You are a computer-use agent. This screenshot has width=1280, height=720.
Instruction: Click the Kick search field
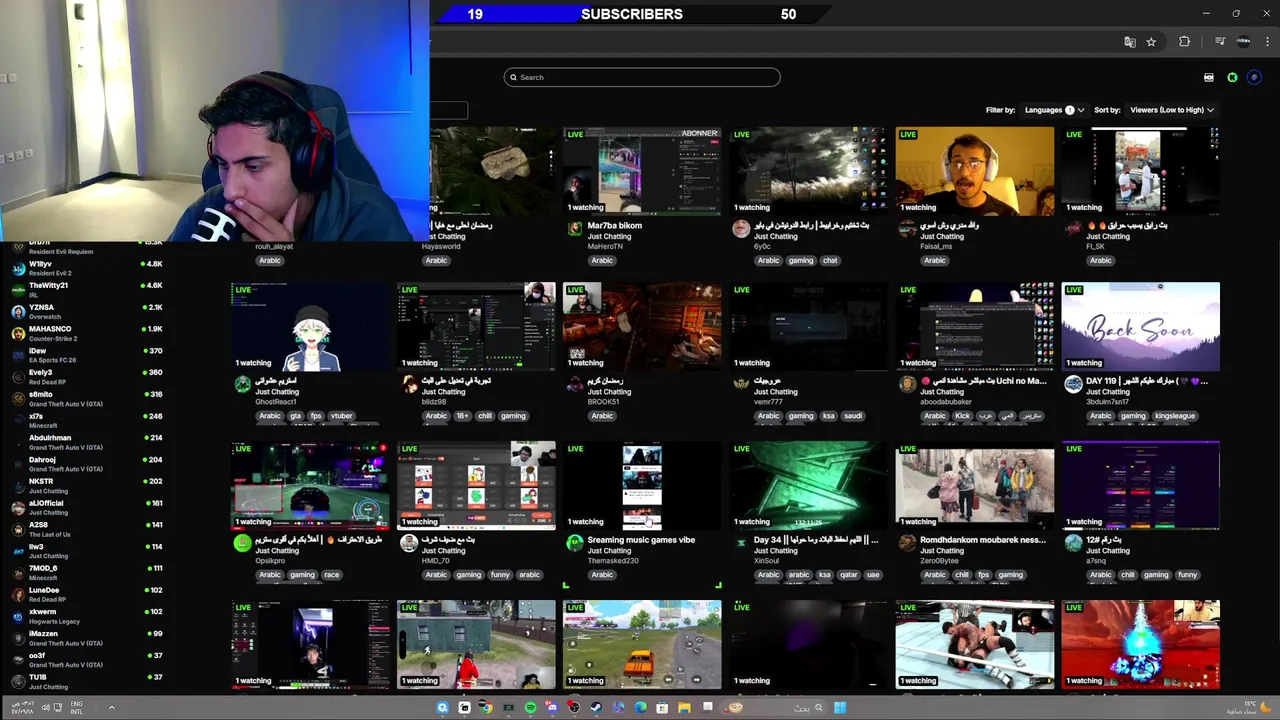click(x=642, y=77)
